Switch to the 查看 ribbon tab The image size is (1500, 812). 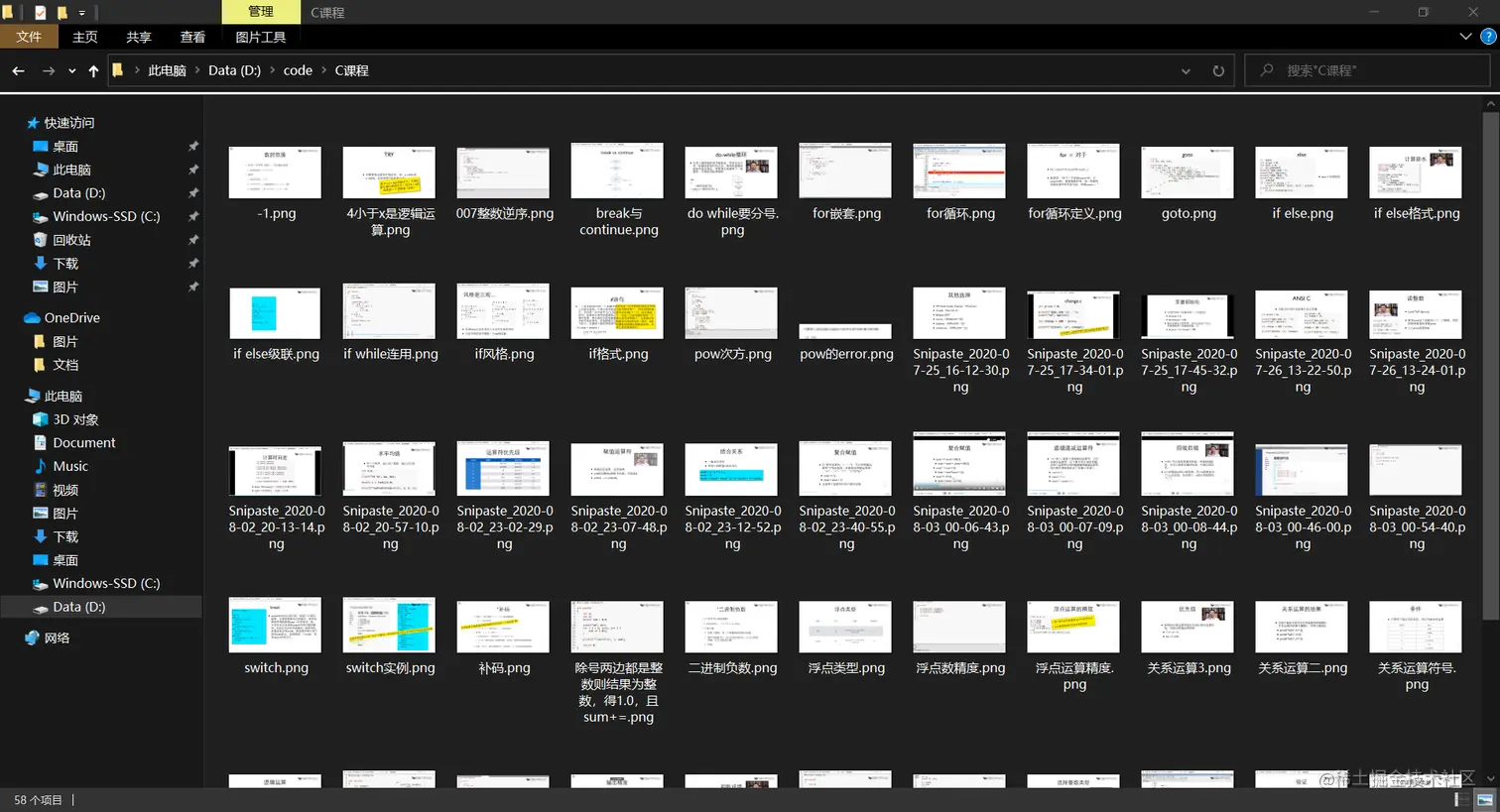coord(192,37)
